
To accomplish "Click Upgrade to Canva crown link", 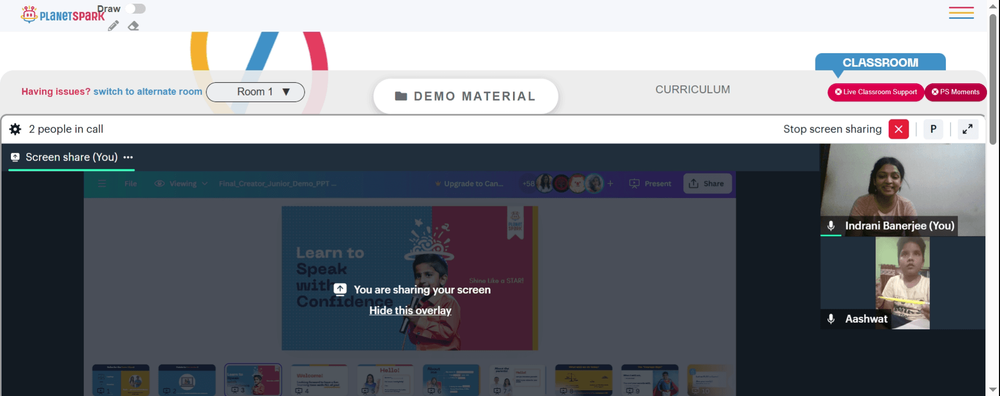I will click(469, 184).
